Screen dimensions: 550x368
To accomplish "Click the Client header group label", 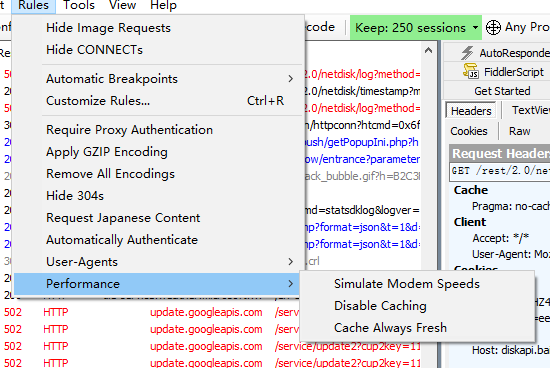I will point(470,222).
